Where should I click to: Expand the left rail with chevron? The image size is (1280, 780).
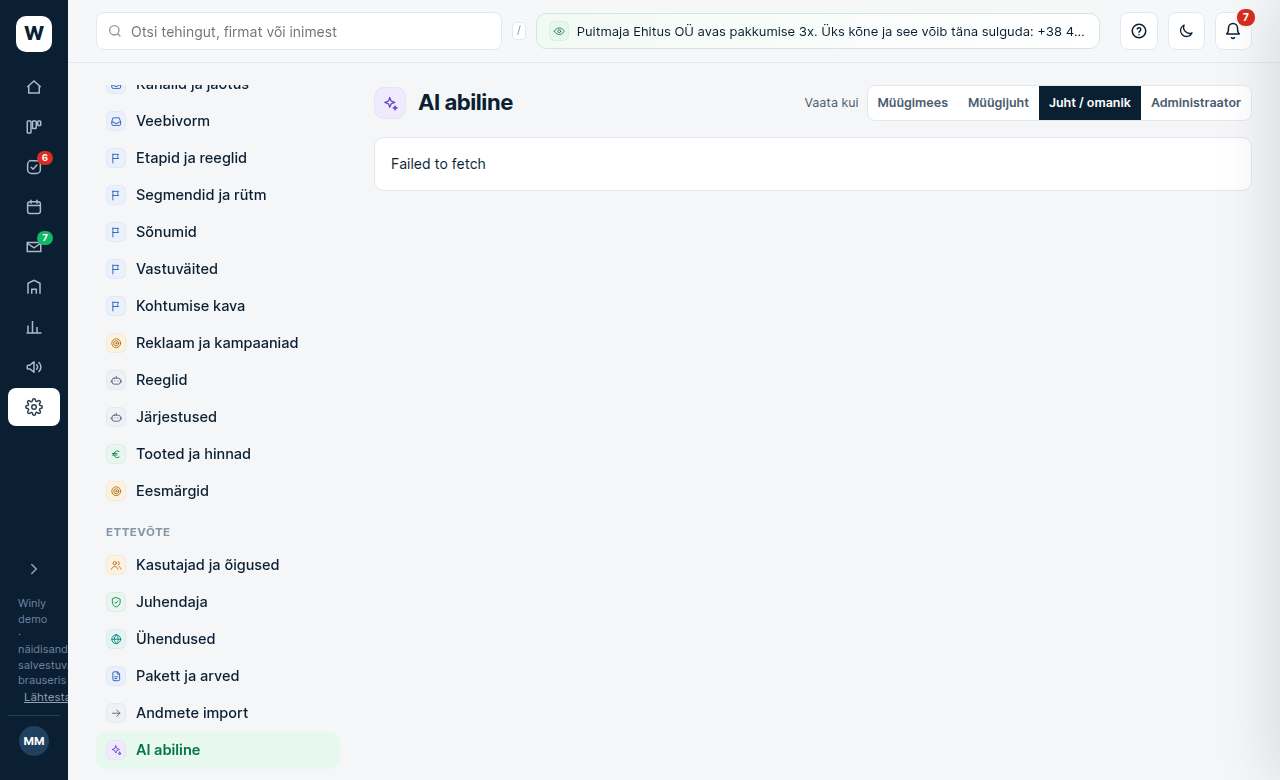click(34, 569)
